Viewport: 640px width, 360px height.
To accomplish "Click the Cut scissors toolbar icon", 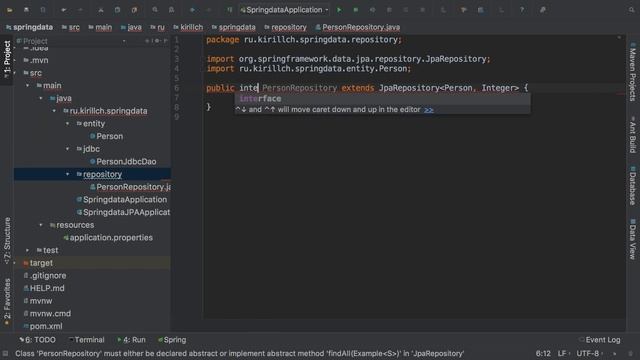I will tap(101, 10).
